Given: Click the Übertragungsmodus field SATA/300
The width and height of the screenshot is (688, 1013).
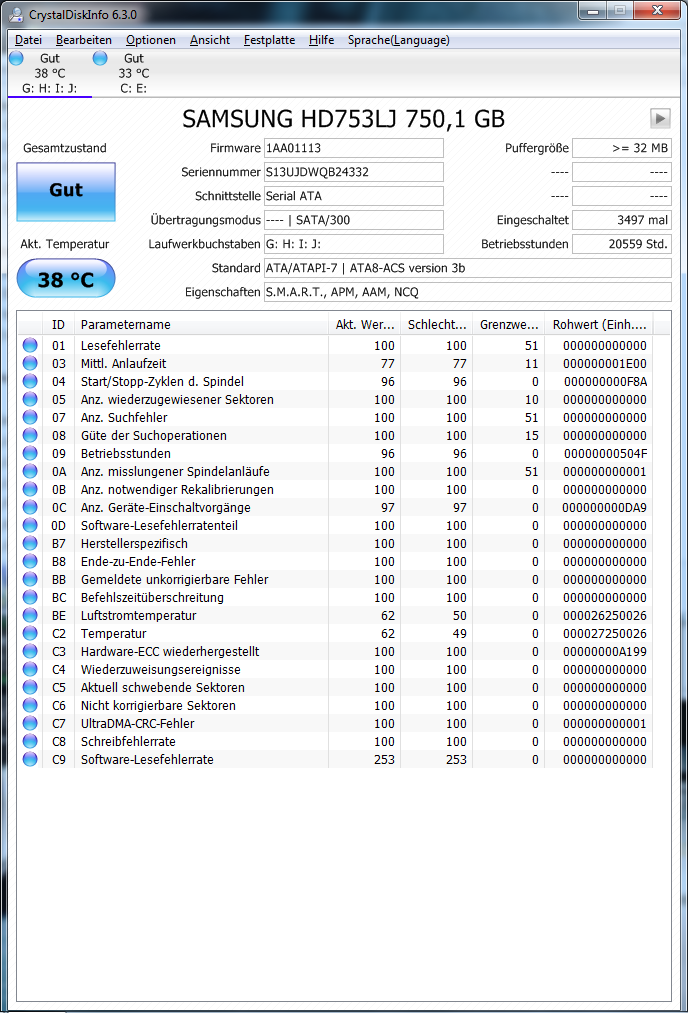Looking at the screenshot, I should (x=354, y=220).
